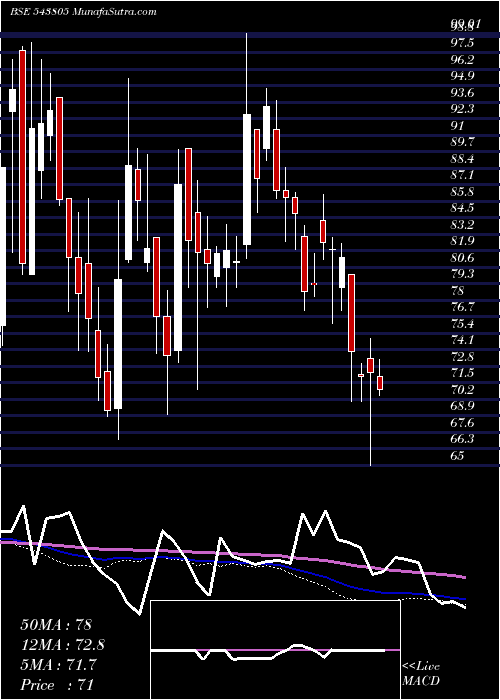The width and height of the screenshot is (500, 700).
Task: Click the 76.7 price axis label
Action: point(462,307)
